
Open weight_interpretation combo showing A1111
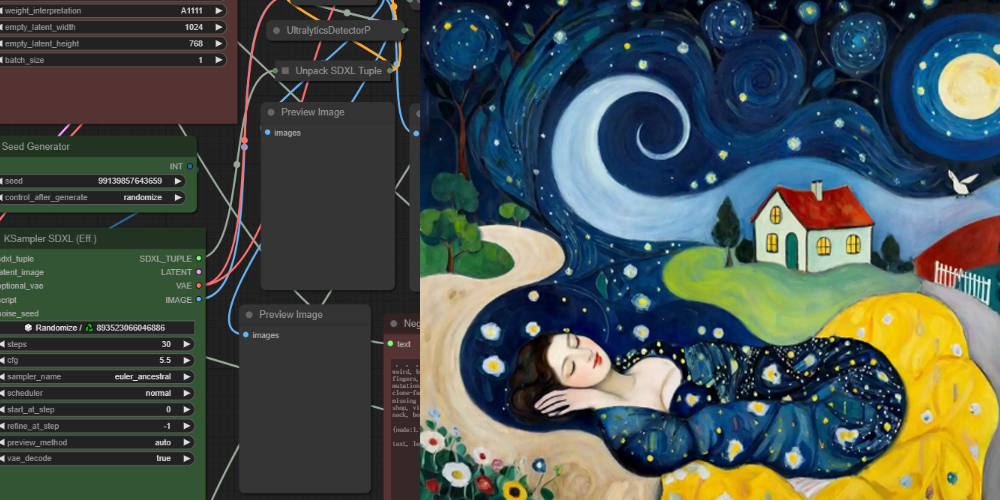click(112, 11)
